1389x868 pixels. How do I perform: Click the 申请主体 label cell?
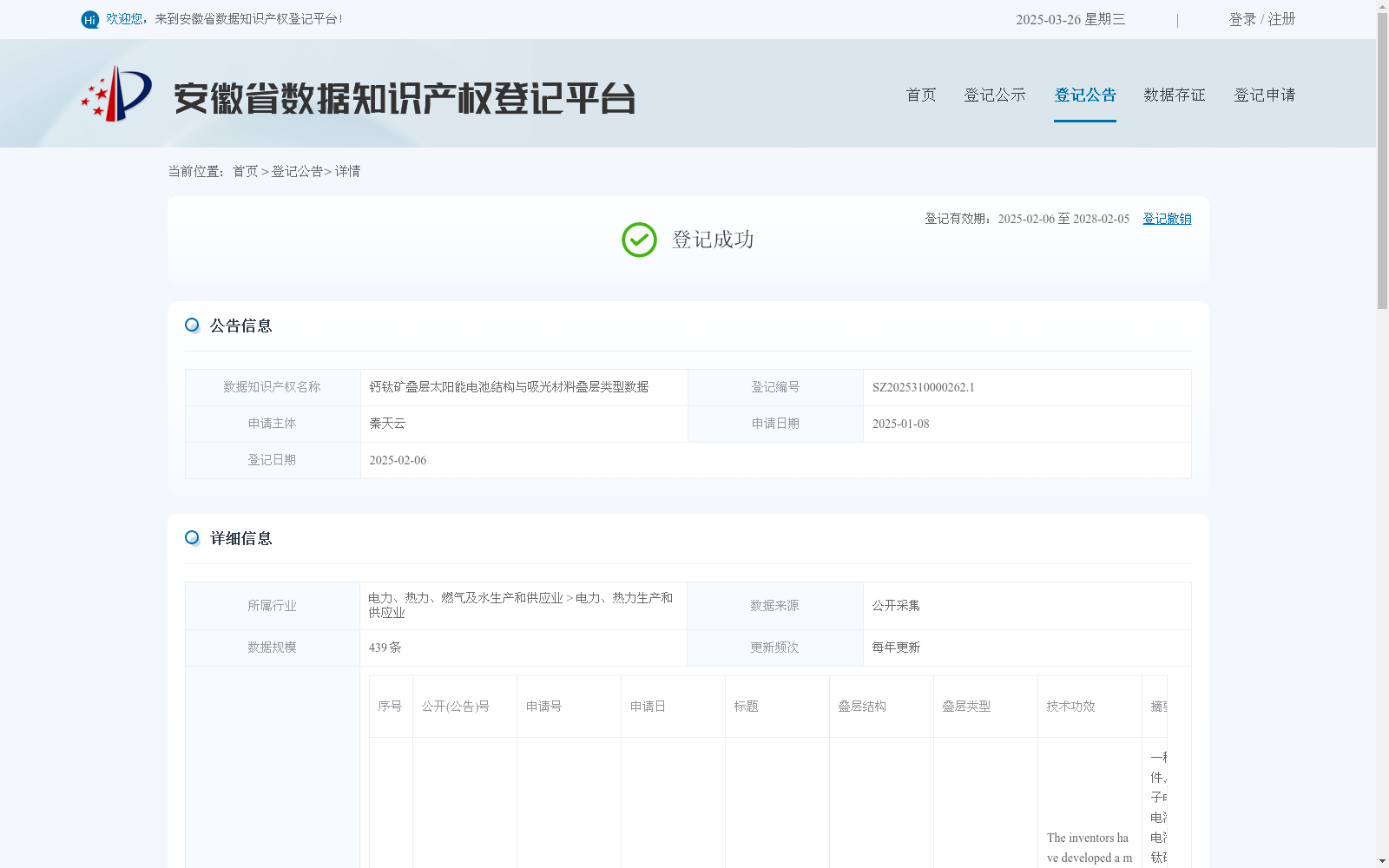[x=273, y=424]
